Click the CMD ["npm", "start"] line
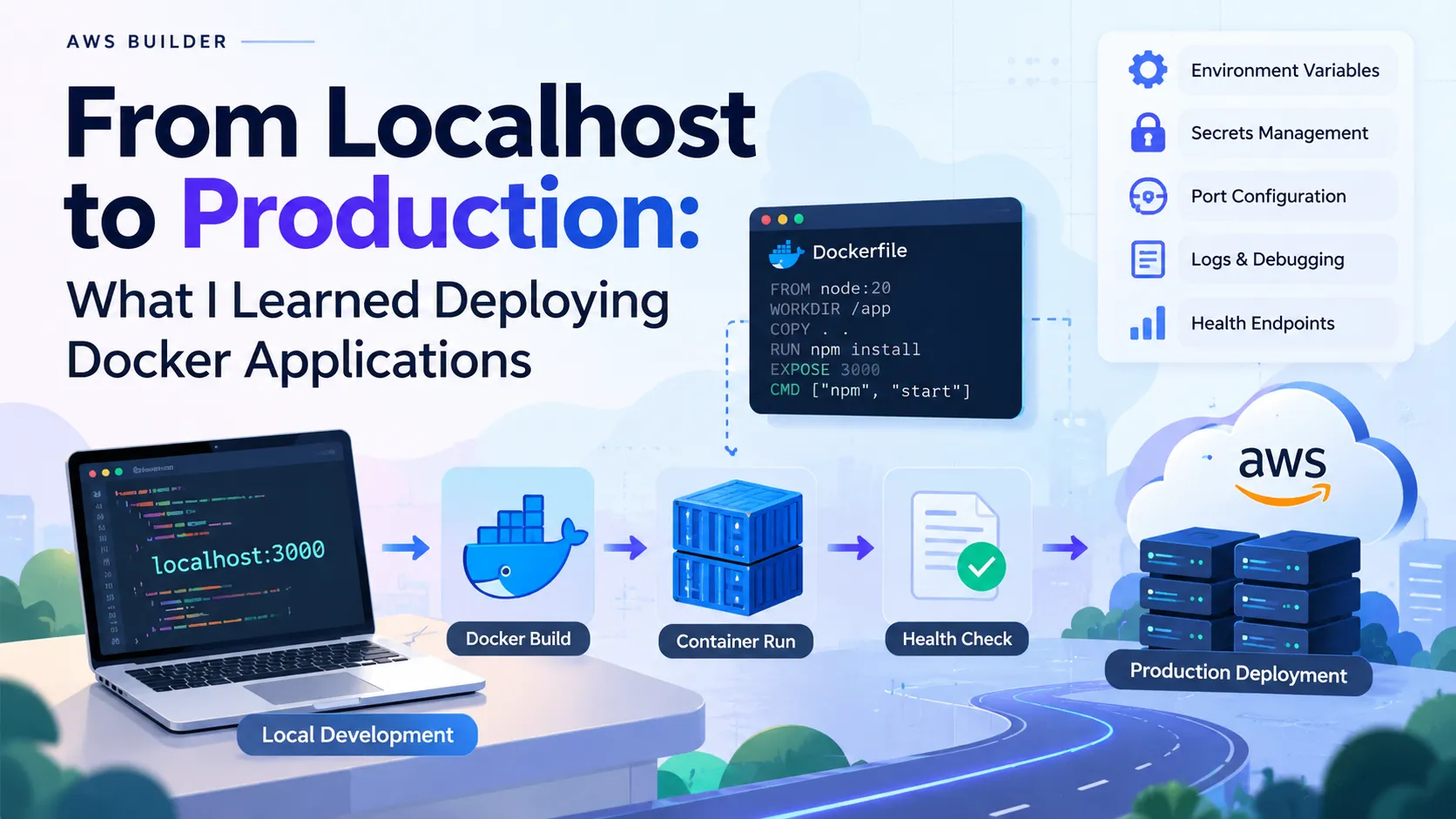1456x819 pixels. coord(870,391)
